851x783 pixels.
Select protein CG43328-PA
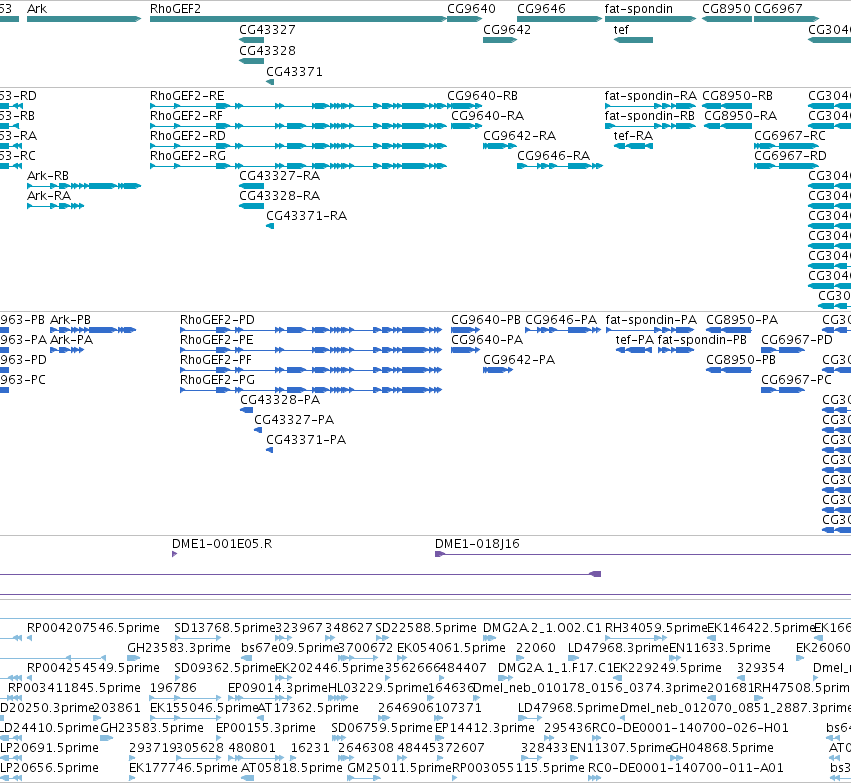click(x=247, y=410)
